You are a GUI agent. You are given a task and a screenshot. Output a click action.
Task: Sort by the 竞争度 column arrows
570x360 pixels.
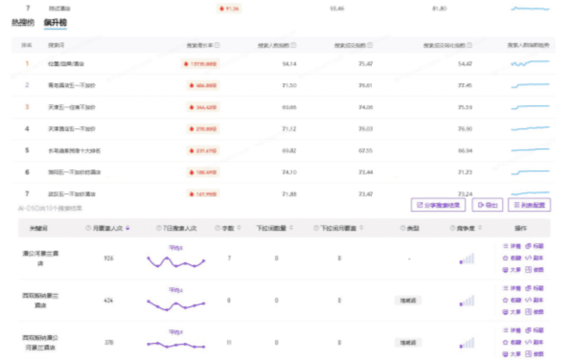[480, 228]
